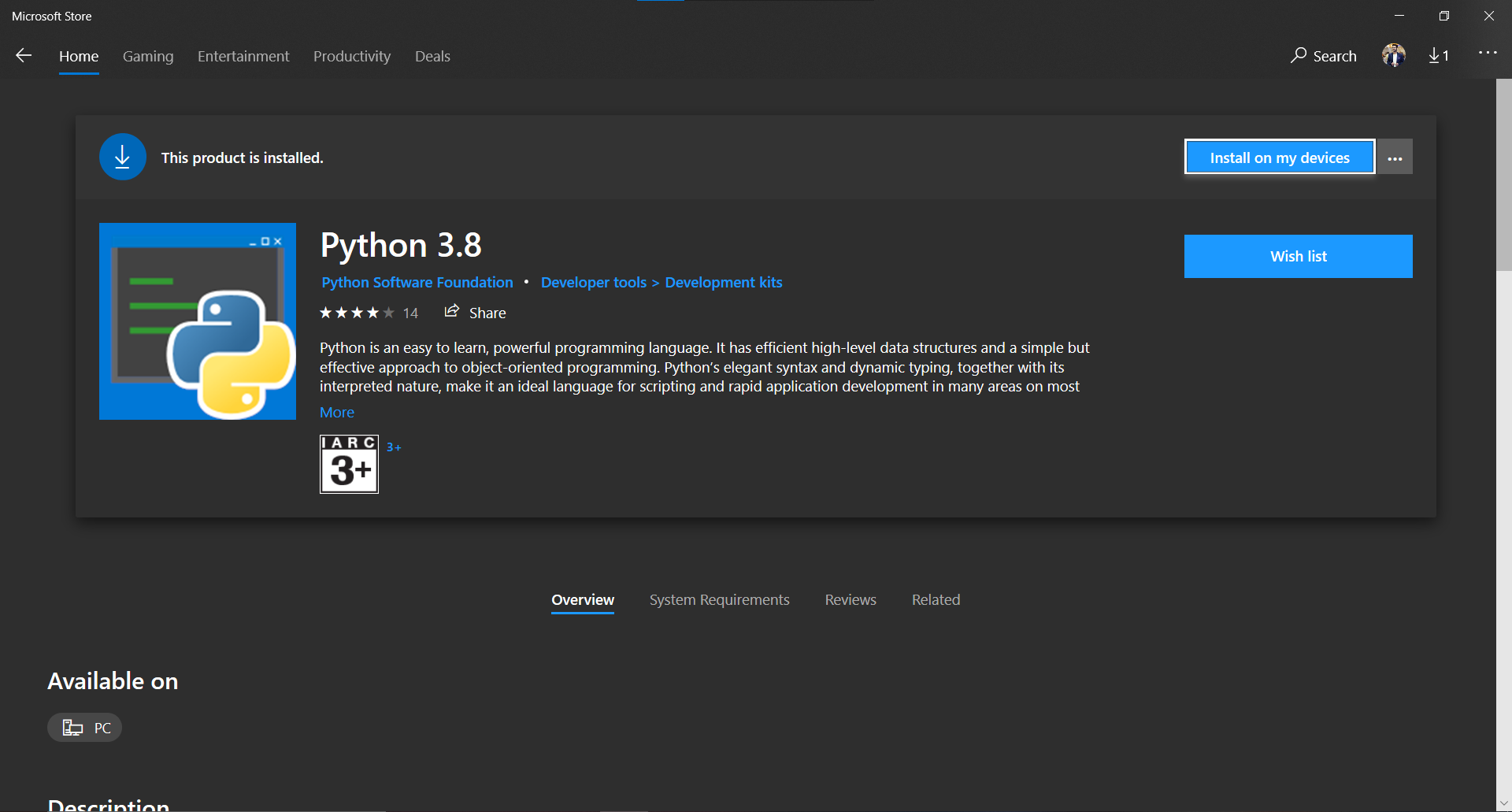Screen dimensions: 1512x812
Task: Restore down the Microsoft Store window
Action: (x=1444, y=16)
